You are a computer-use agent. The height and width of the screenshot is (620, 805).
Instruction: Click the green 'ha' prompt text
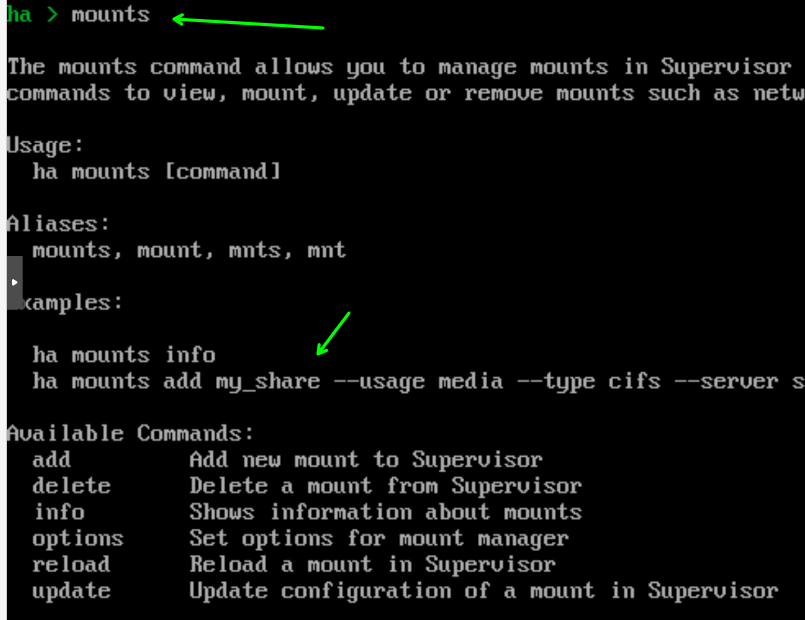point(20,14)
